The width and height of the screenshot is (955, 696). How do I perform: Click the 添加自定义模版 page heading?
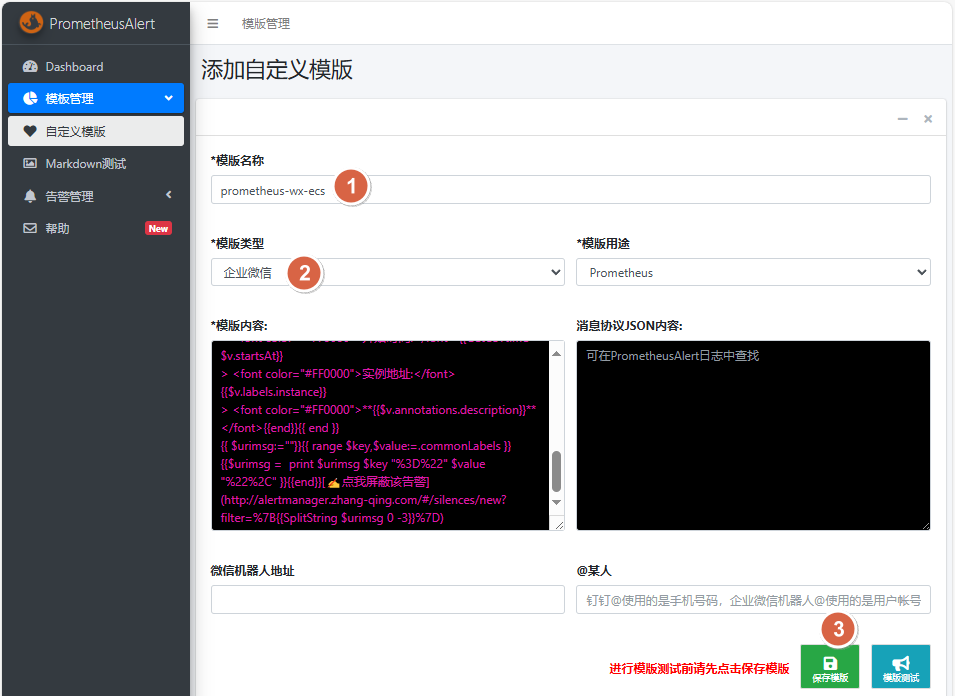tap(277, 69)
